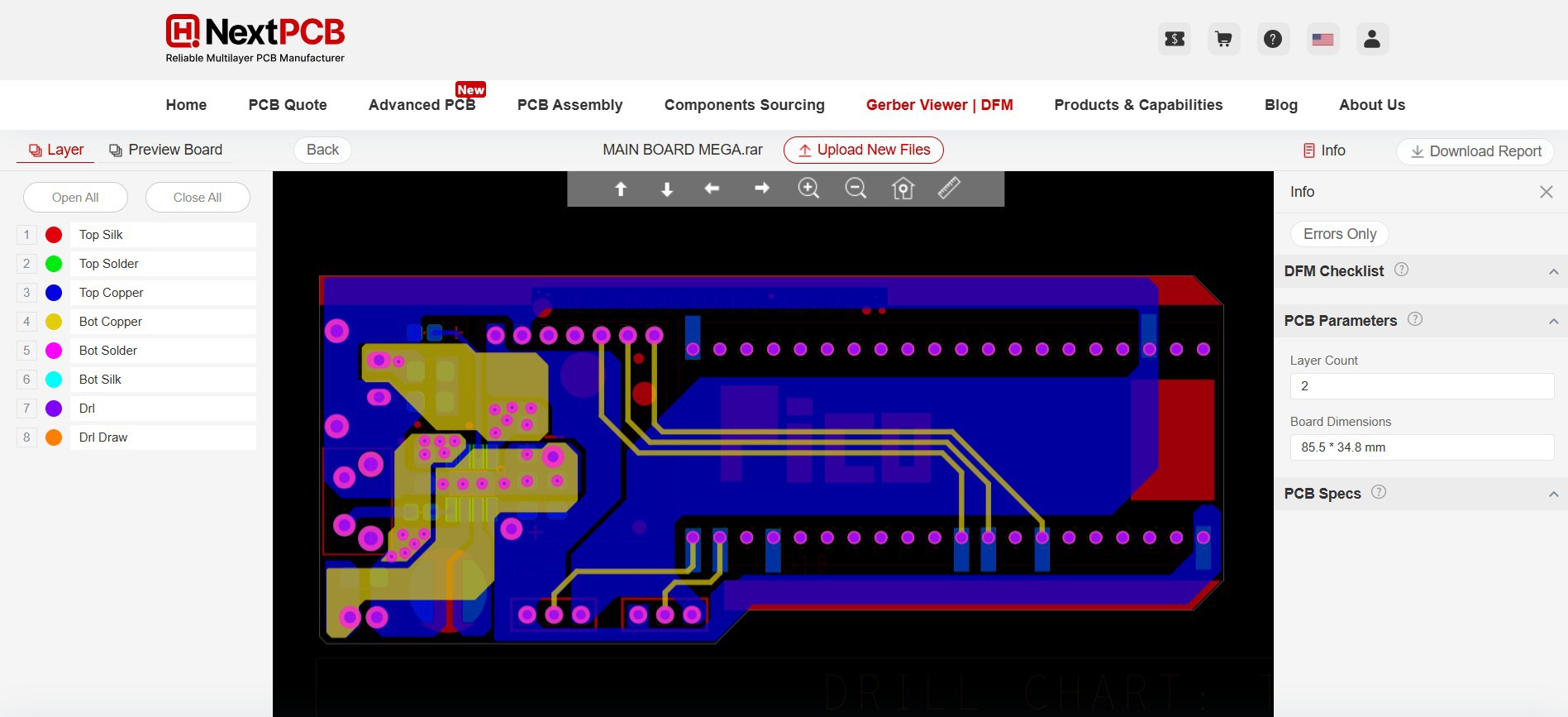Click the Upload New Files button
This screenshot has height=717, width=1568.
coord(863,150)
